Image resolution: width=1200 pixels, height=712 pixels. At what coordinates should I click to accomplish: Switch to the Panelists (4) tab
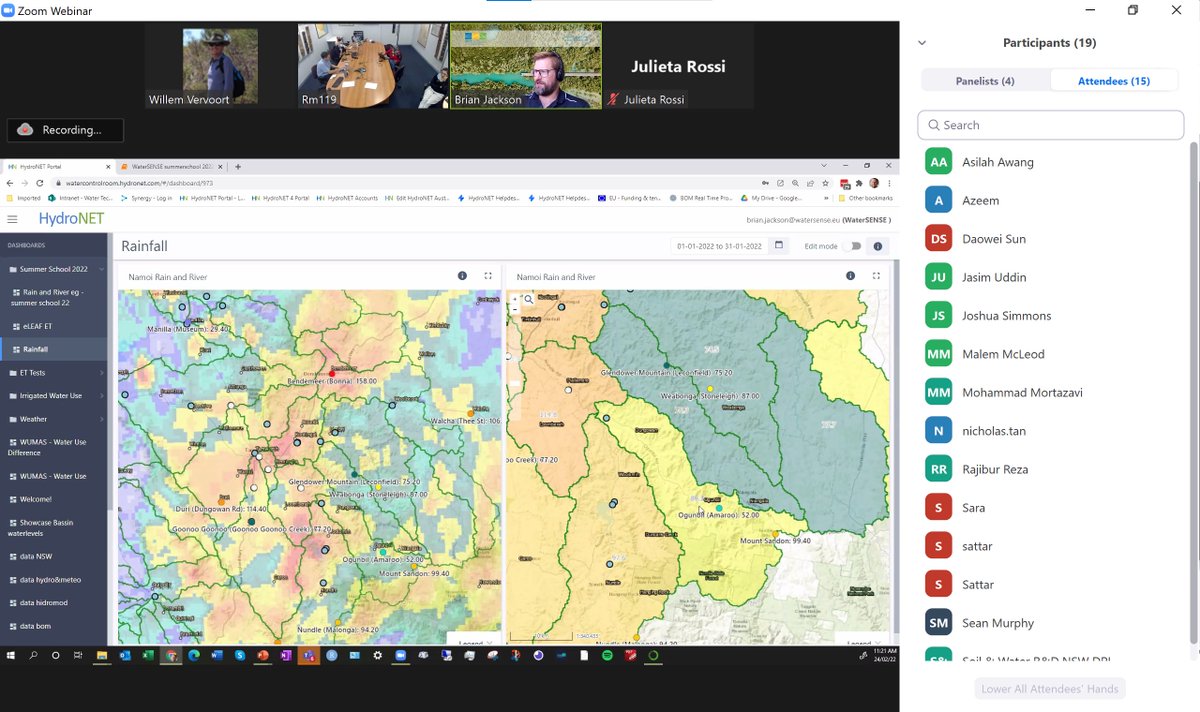pos(985,81)
